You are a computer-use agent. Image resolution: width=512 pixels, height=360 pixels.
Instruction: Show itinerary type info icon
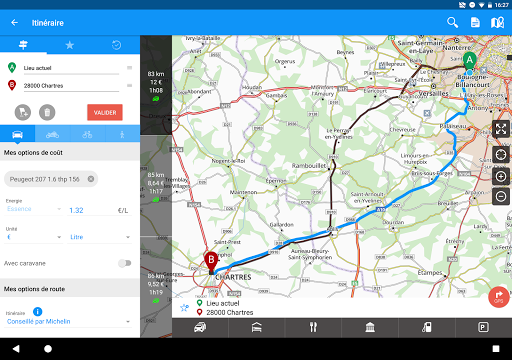pyautogui.click(x=38, y=312)
